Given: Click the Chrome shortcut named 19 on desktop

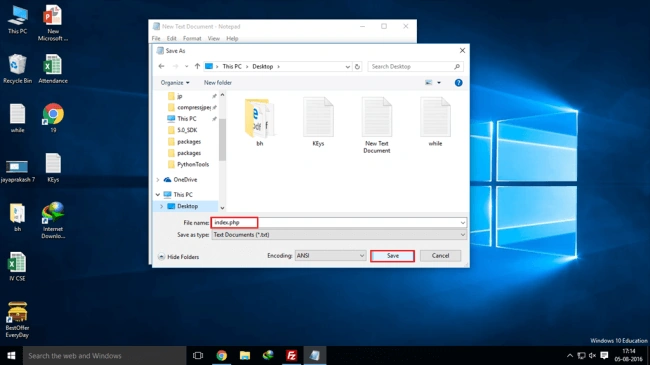Looking at the screenshot, I should coord(53,118).
